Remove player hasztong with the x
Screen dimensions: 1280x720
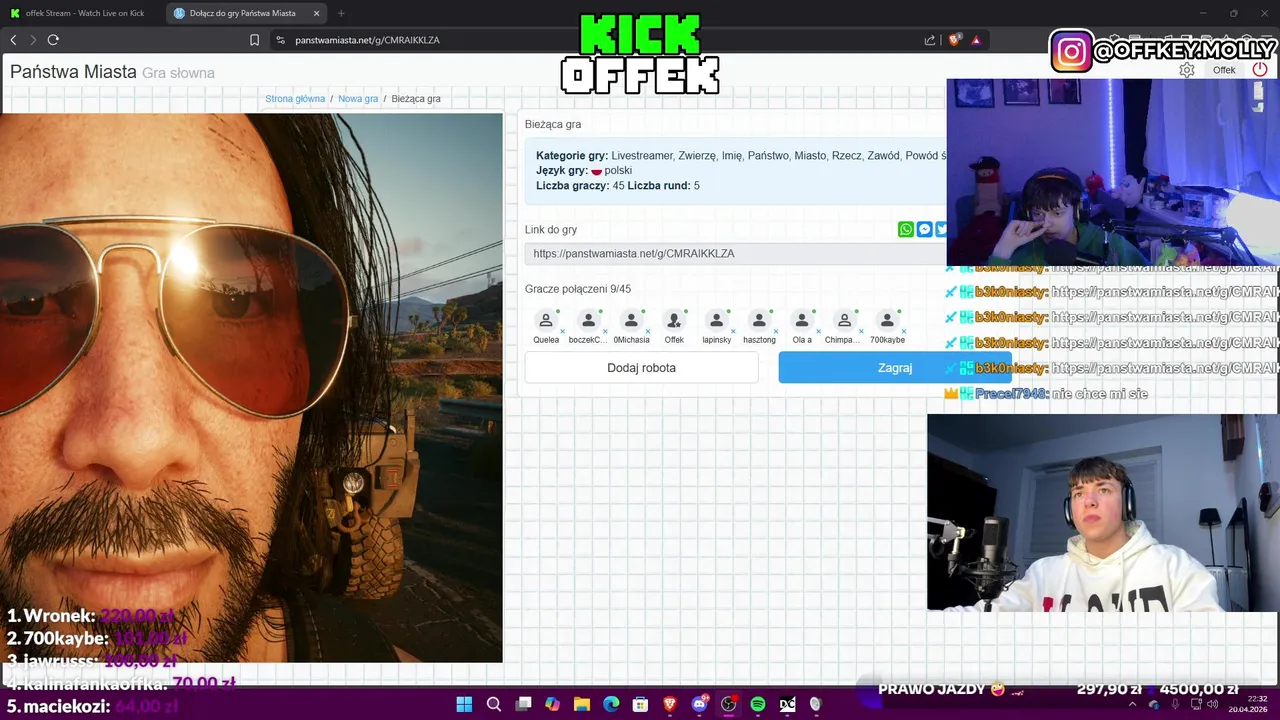pos(776,331)
